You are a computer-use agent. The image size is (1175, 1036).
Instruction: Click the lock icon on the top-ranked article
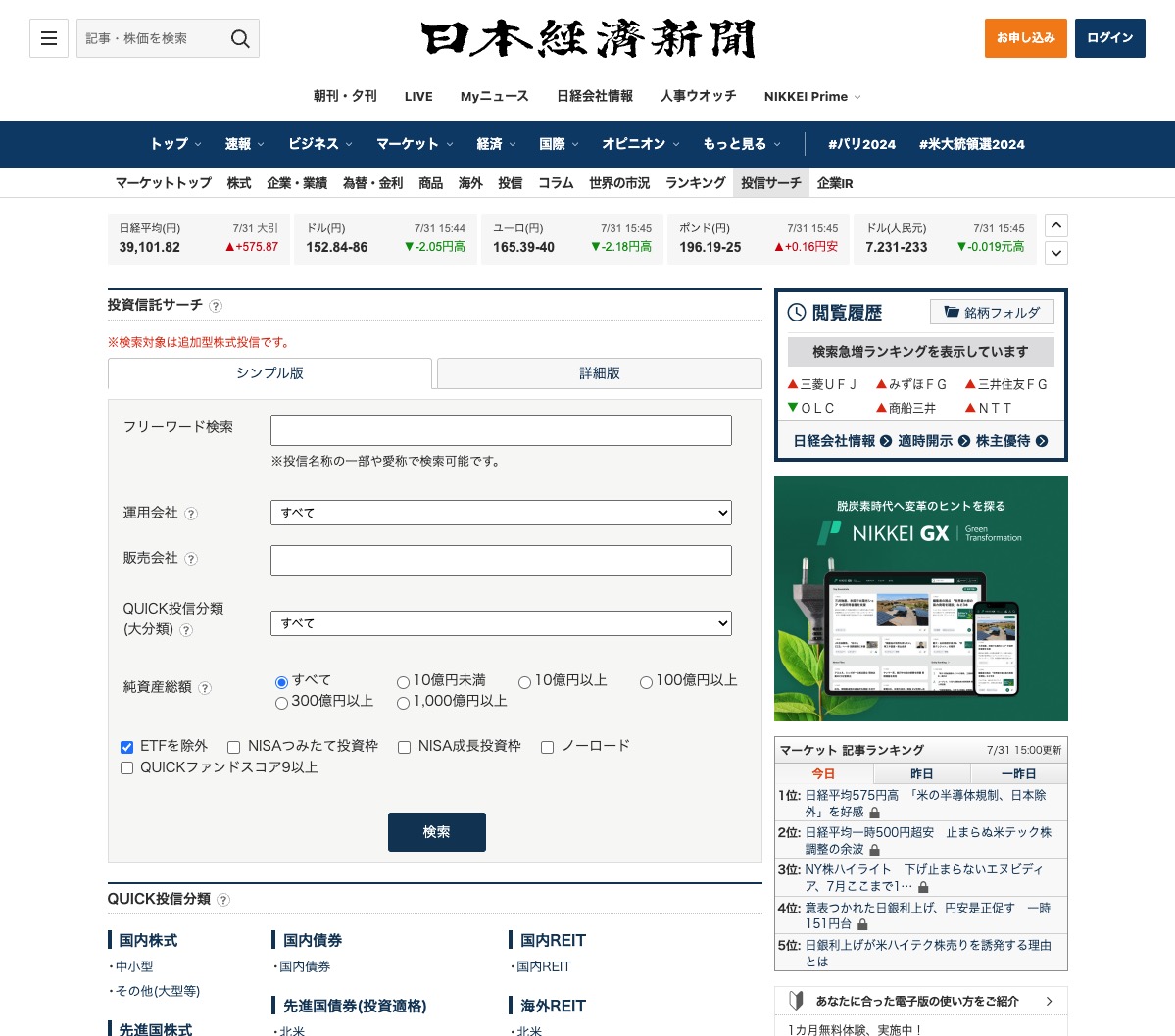click(874, 812)
